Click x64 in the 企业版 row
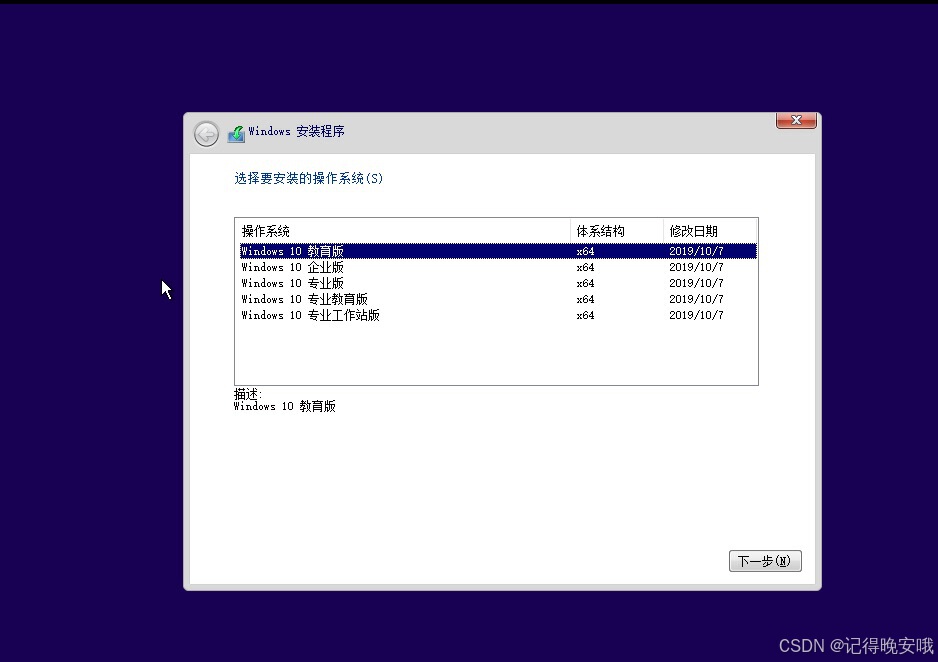The image size is (938, 662). click(585, 267)
